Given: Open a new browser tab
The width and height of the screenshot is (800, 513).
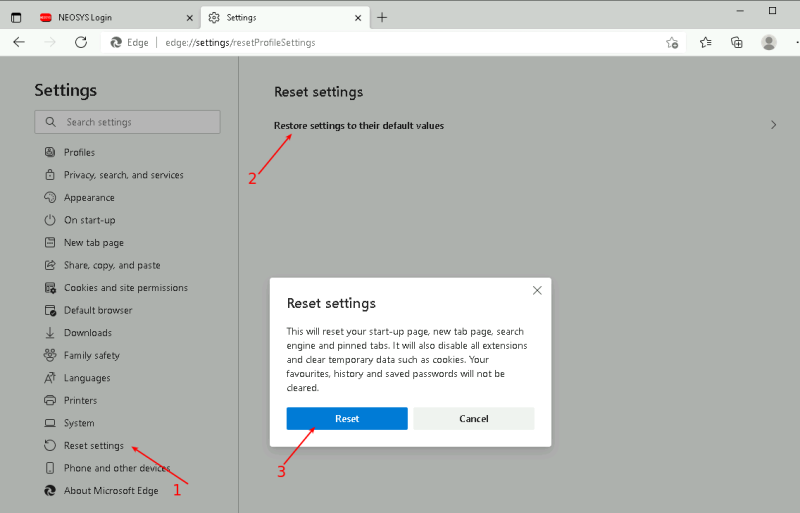Looking at the screenshot, I should coord(382,17).
